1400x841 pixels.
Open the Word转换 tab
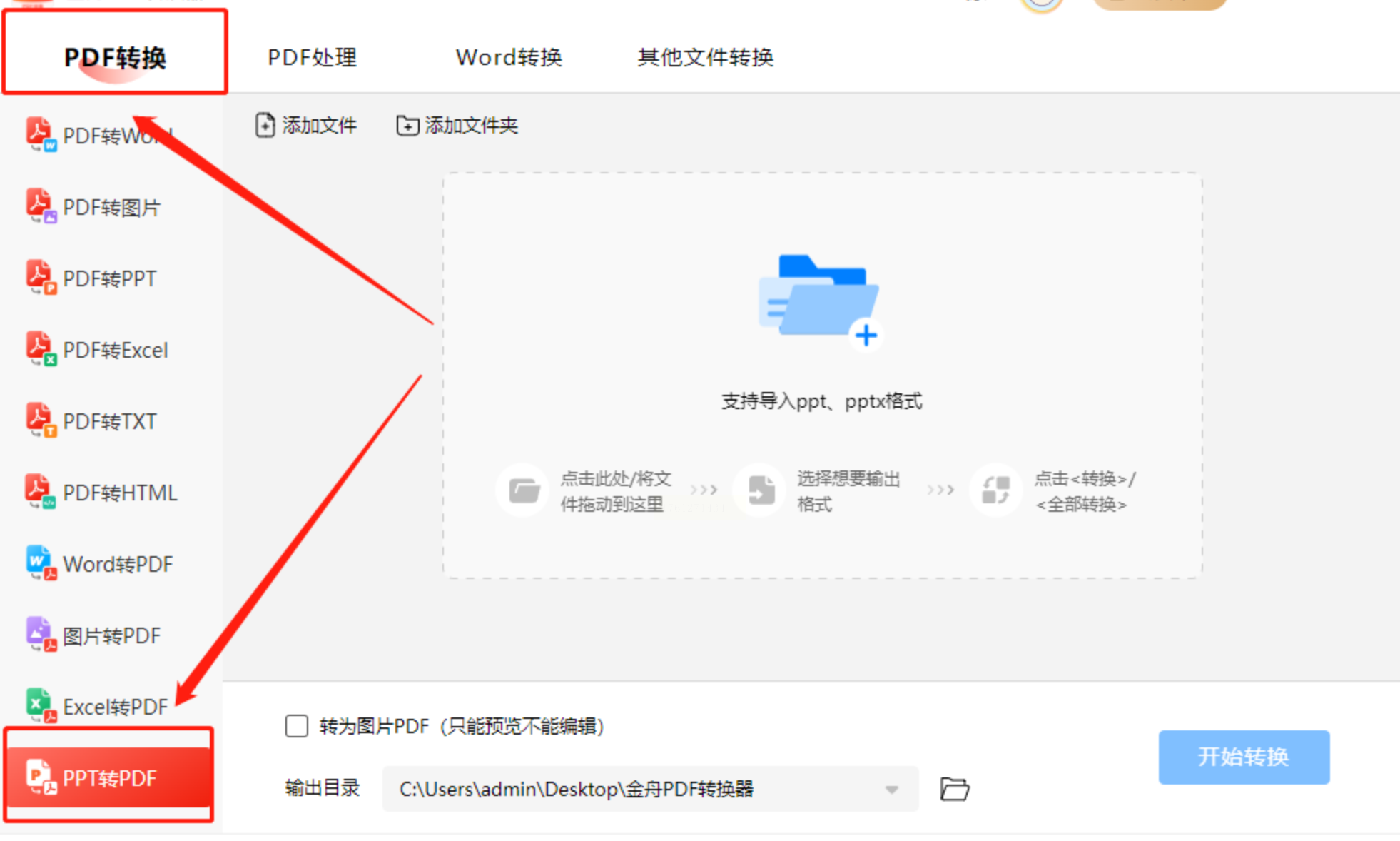click(509, 57)
